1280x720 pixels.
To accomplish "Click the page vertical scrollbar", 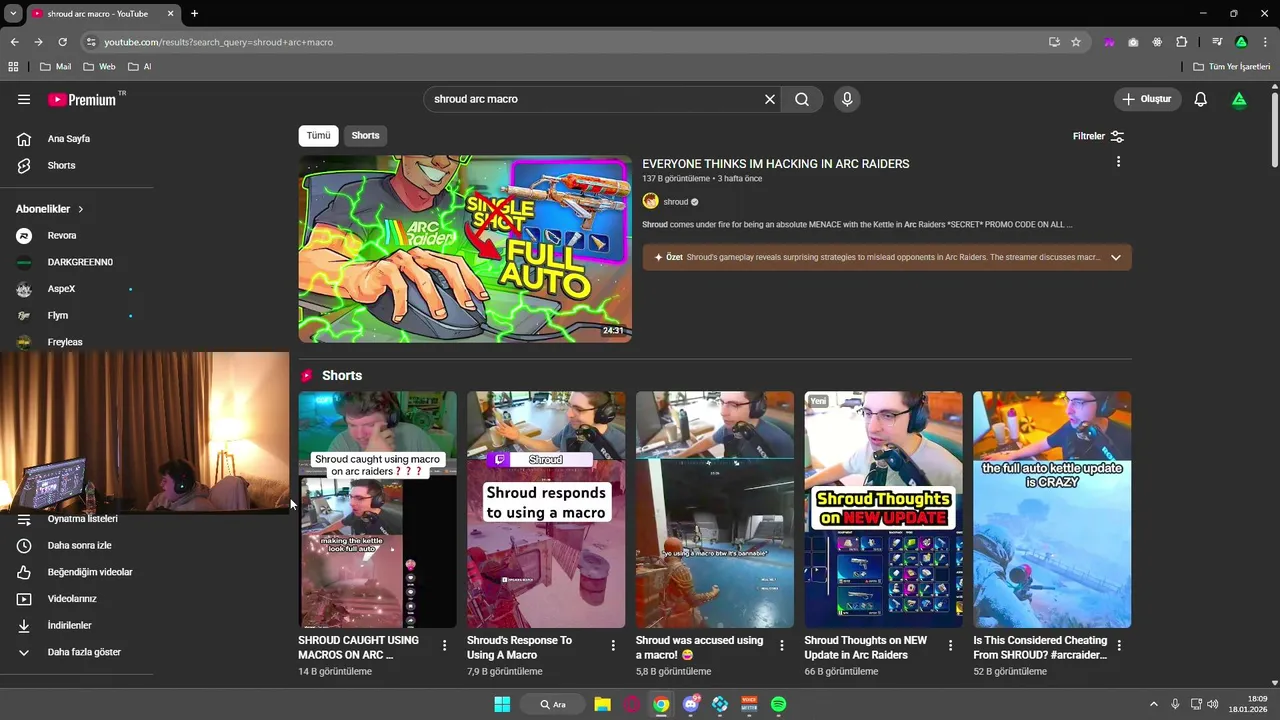I will click(x=1274, y=130).
